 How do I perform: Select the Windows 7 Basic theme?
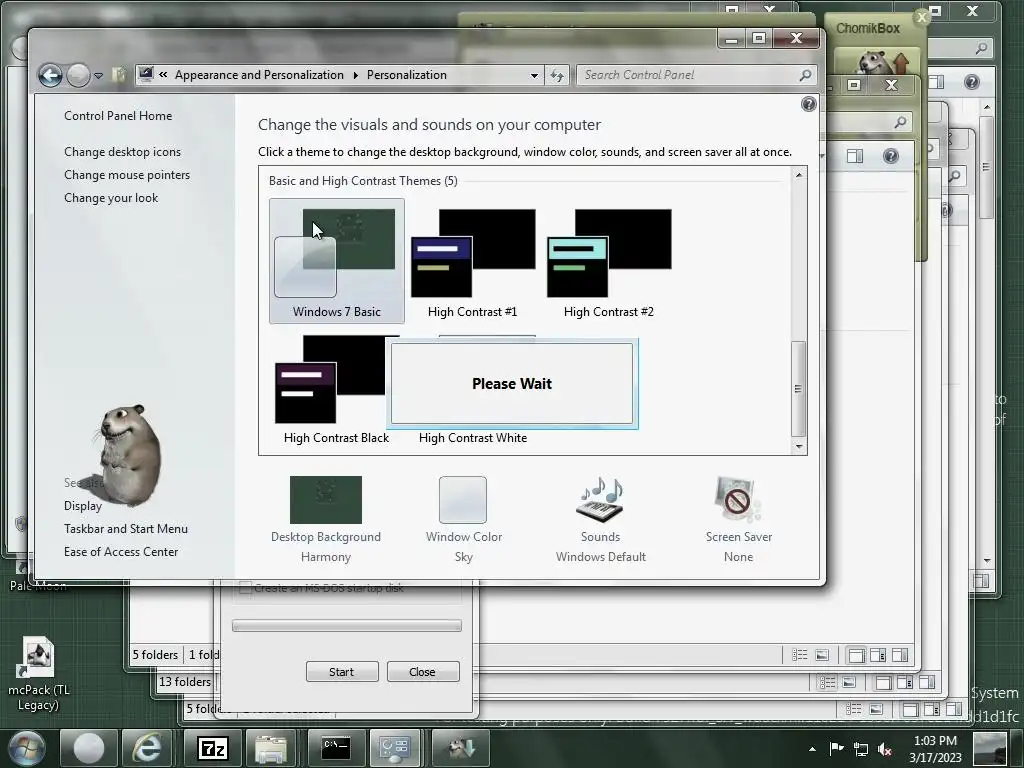point(336,261)
